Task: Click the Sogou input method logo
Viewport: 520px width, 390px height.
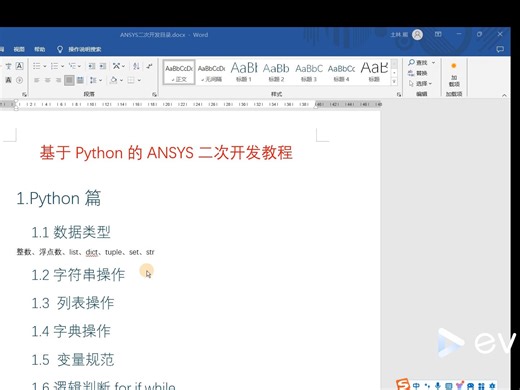Action: coord(403,385)
